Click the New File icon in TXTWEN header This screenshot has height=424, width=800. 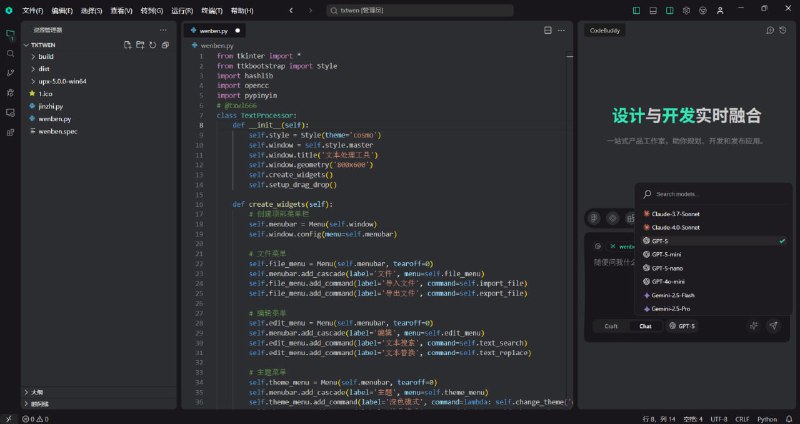[128, 45]
